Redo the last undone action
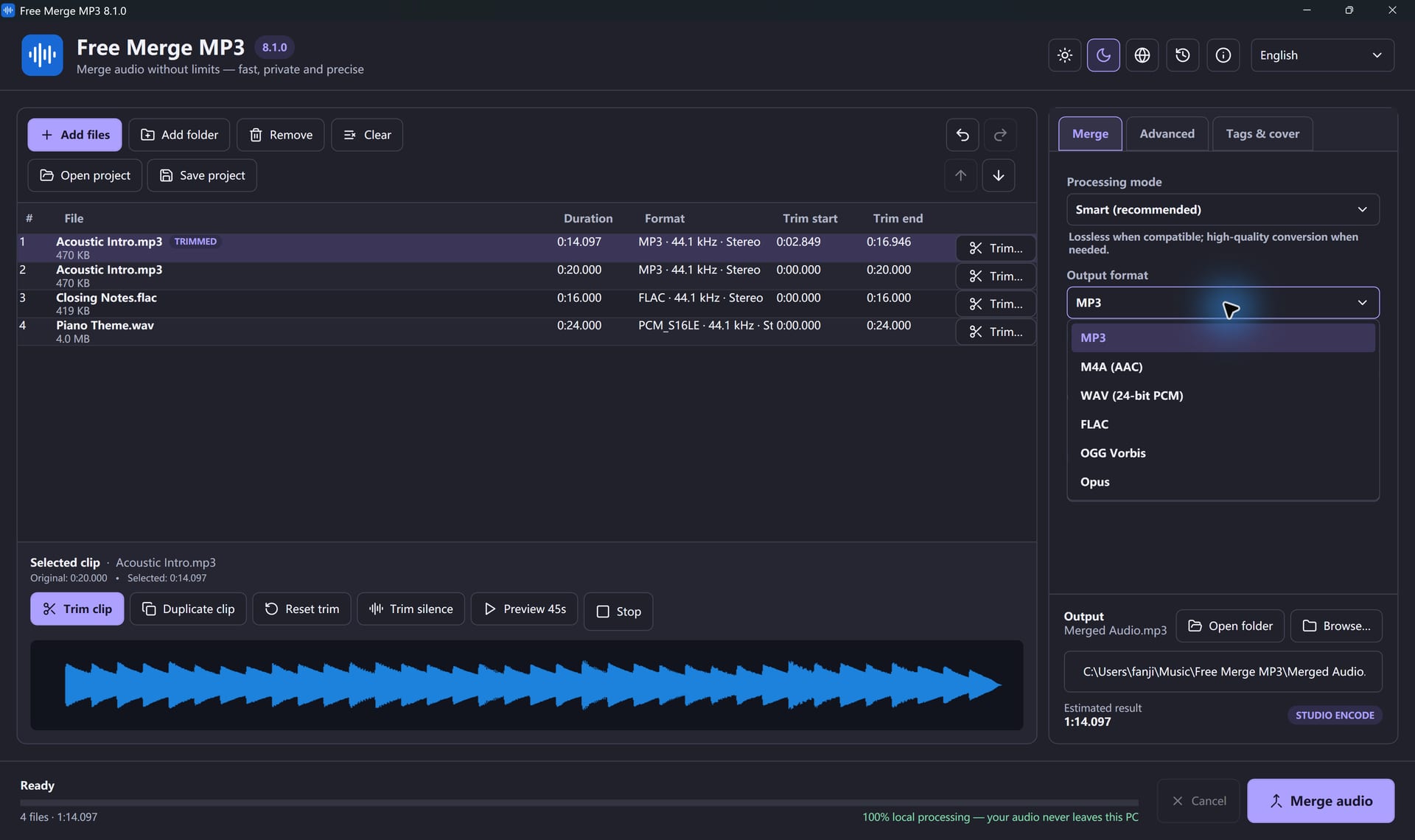Viewport: 1415px width, 840px height. pos(1000,135)
